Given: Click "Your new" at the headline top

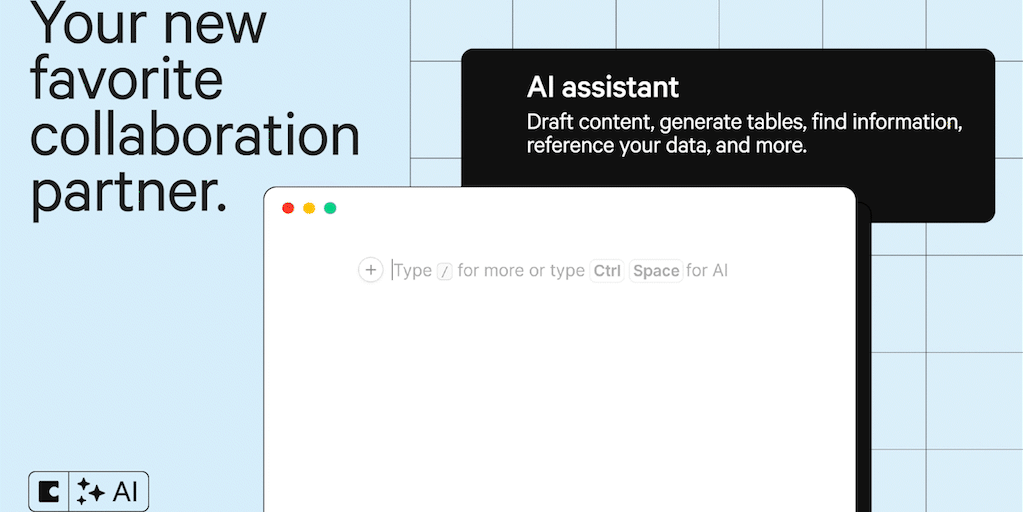Looking at the screenshot, I should click(148, 22).
